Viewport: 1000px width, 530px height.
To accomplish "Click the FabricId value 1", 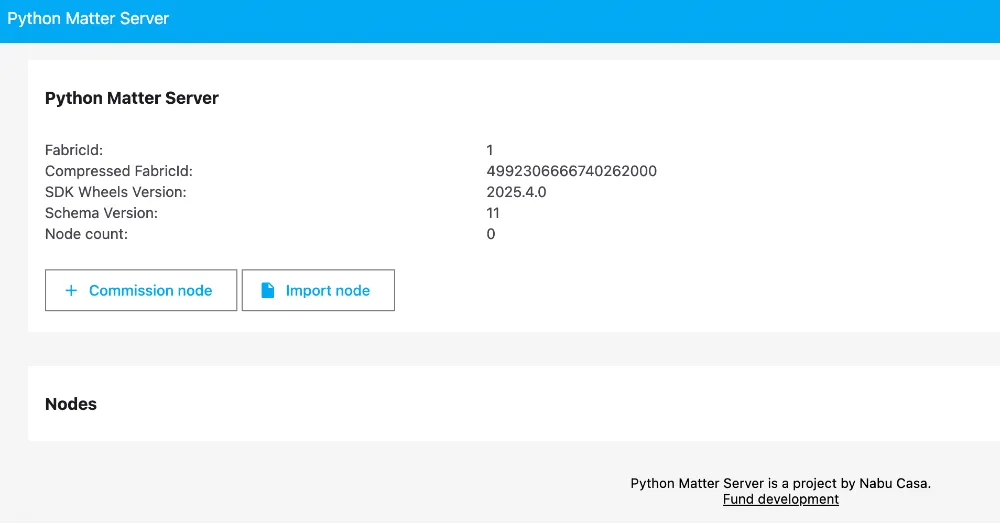I will tap(490, 150).
